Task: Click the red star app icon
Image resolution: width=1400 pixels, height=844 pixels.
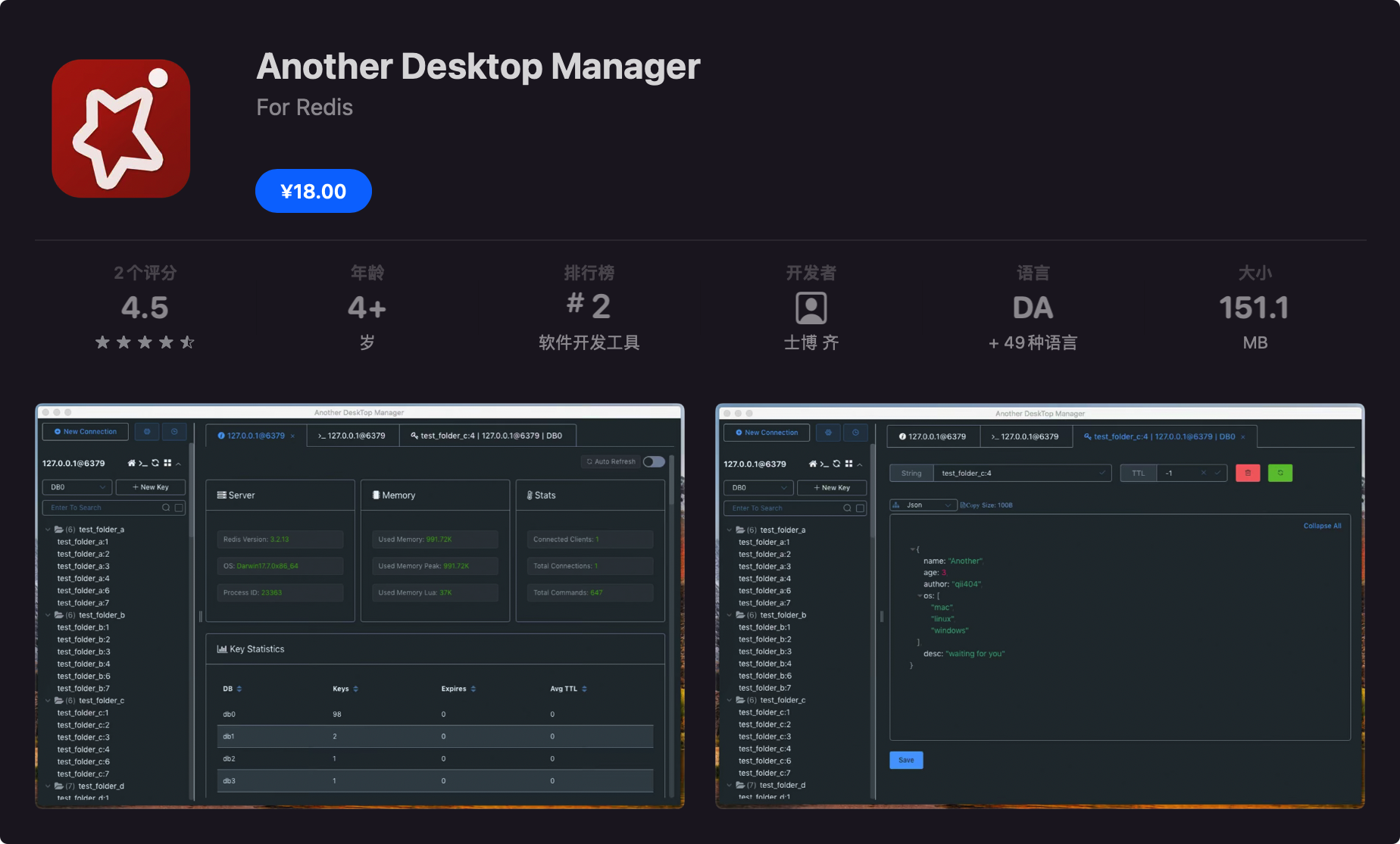Action: point(120,129)
